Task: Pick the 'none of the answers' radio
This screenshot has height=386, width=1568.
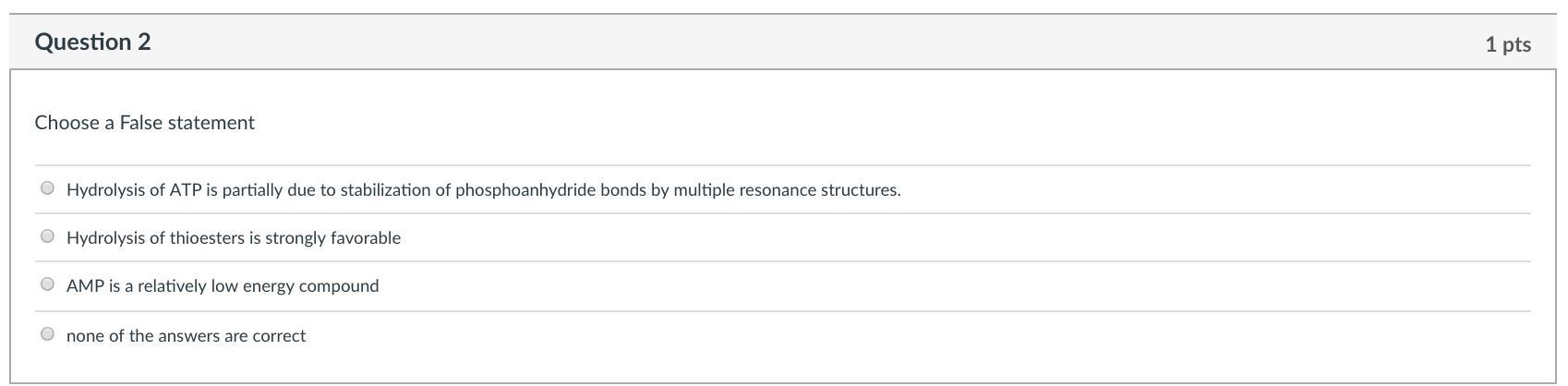Action: pos(48,334)
